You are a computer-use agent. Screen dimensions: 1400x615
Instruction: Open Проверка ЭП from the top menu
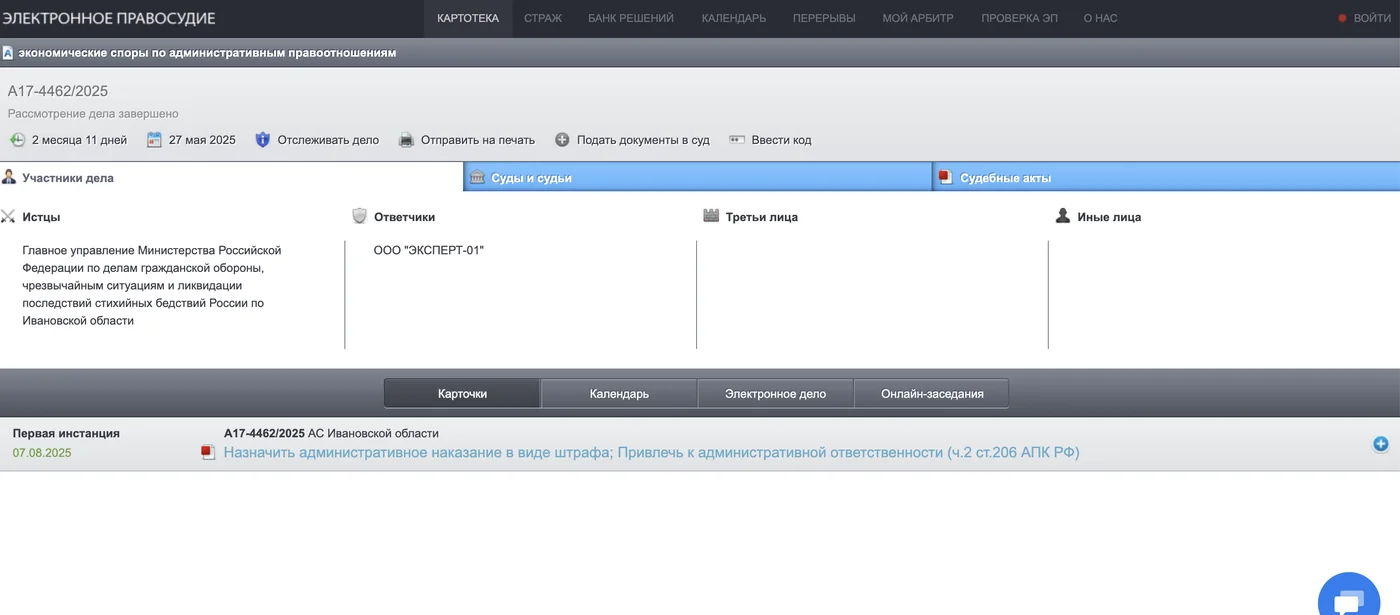click(x=1019, y=18)
